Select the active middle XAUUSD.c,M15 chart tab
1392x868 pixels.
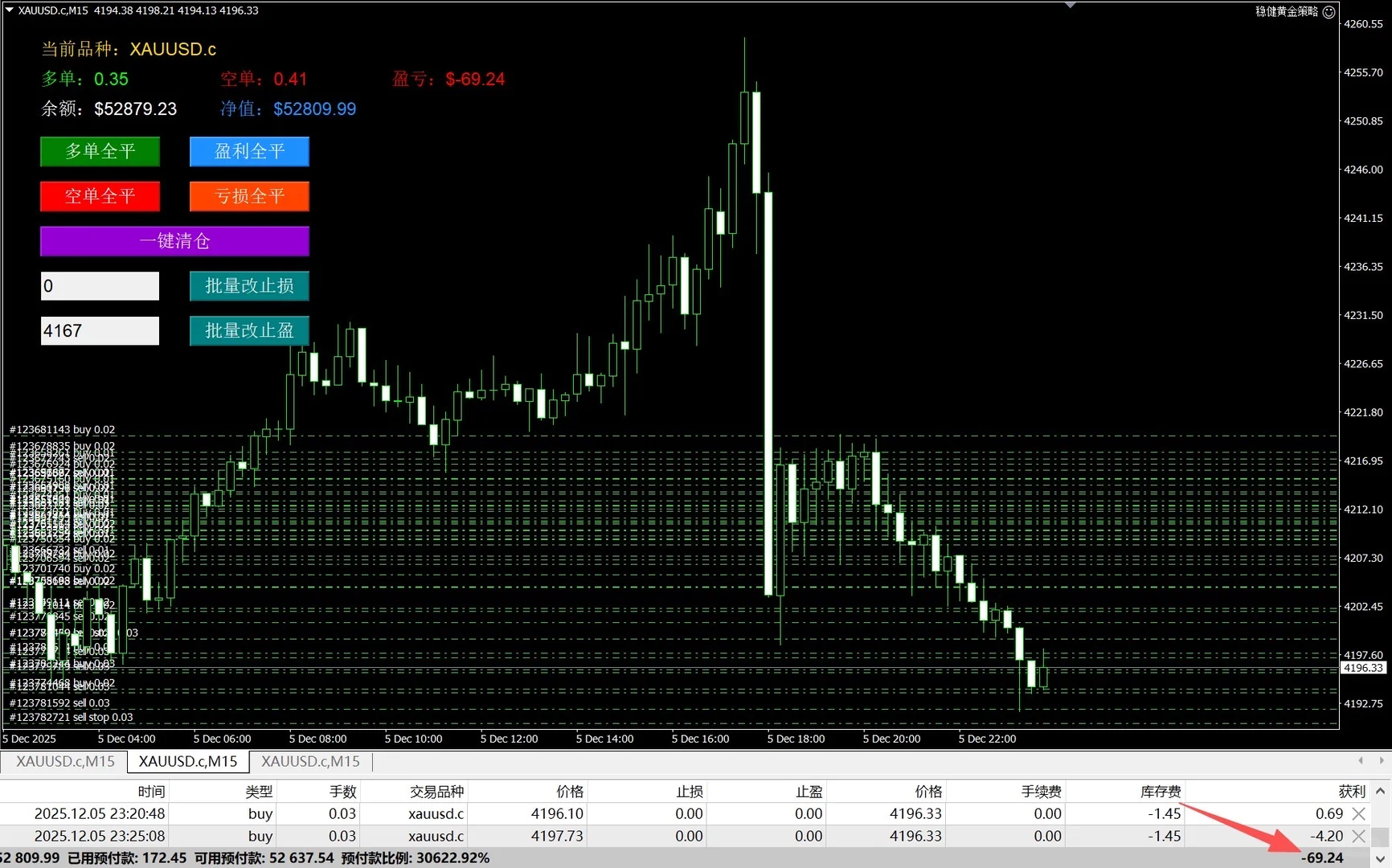coord(188,761)
